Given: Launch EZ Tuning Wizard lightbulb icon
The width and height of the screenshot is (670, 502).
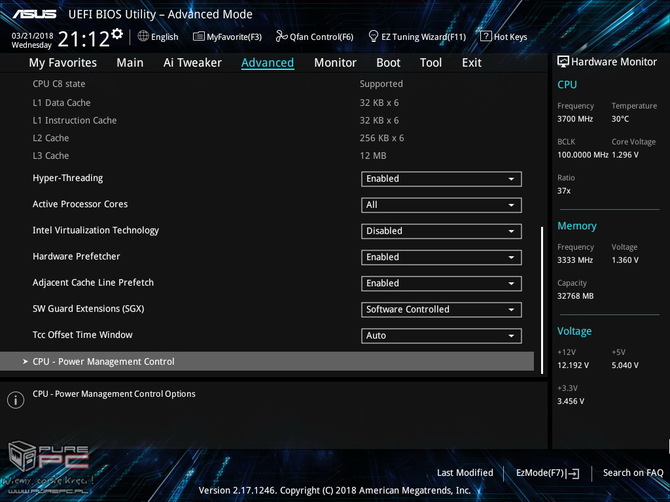Looking at the screenshot, I should 373,36.
